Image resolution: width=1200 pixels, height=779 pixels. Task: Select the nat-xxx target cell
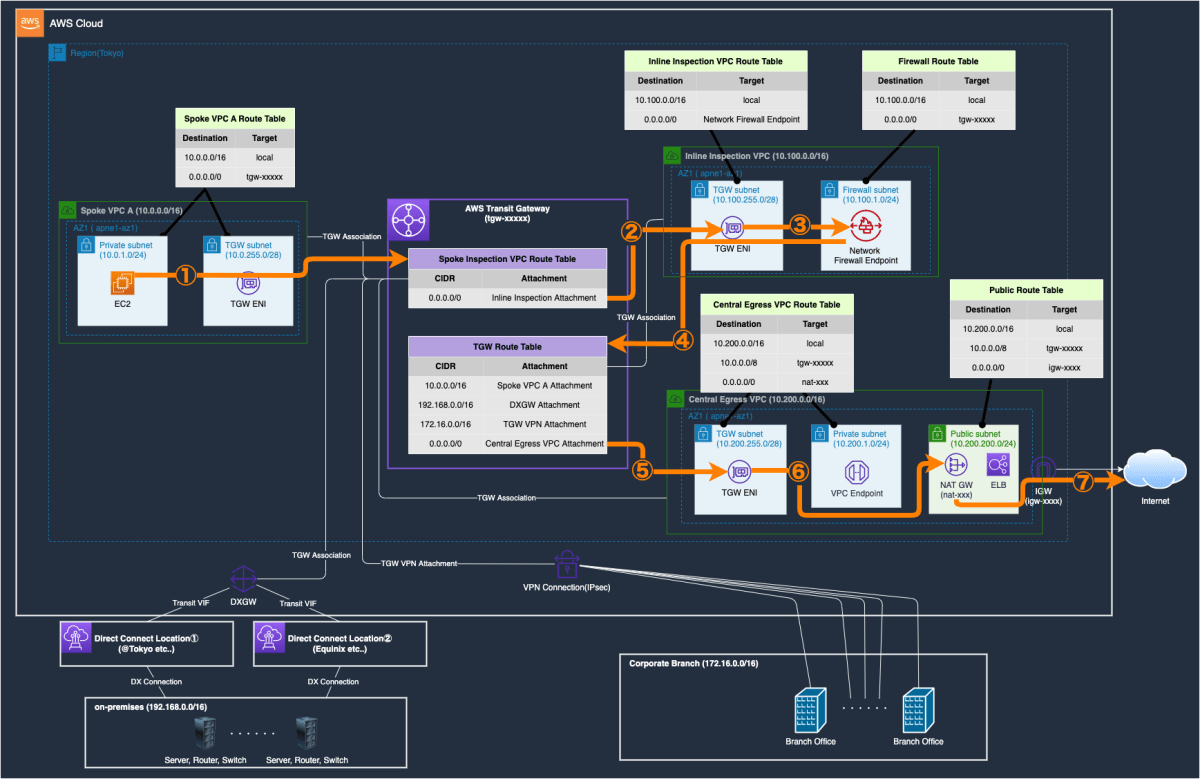tap(814, 380)
